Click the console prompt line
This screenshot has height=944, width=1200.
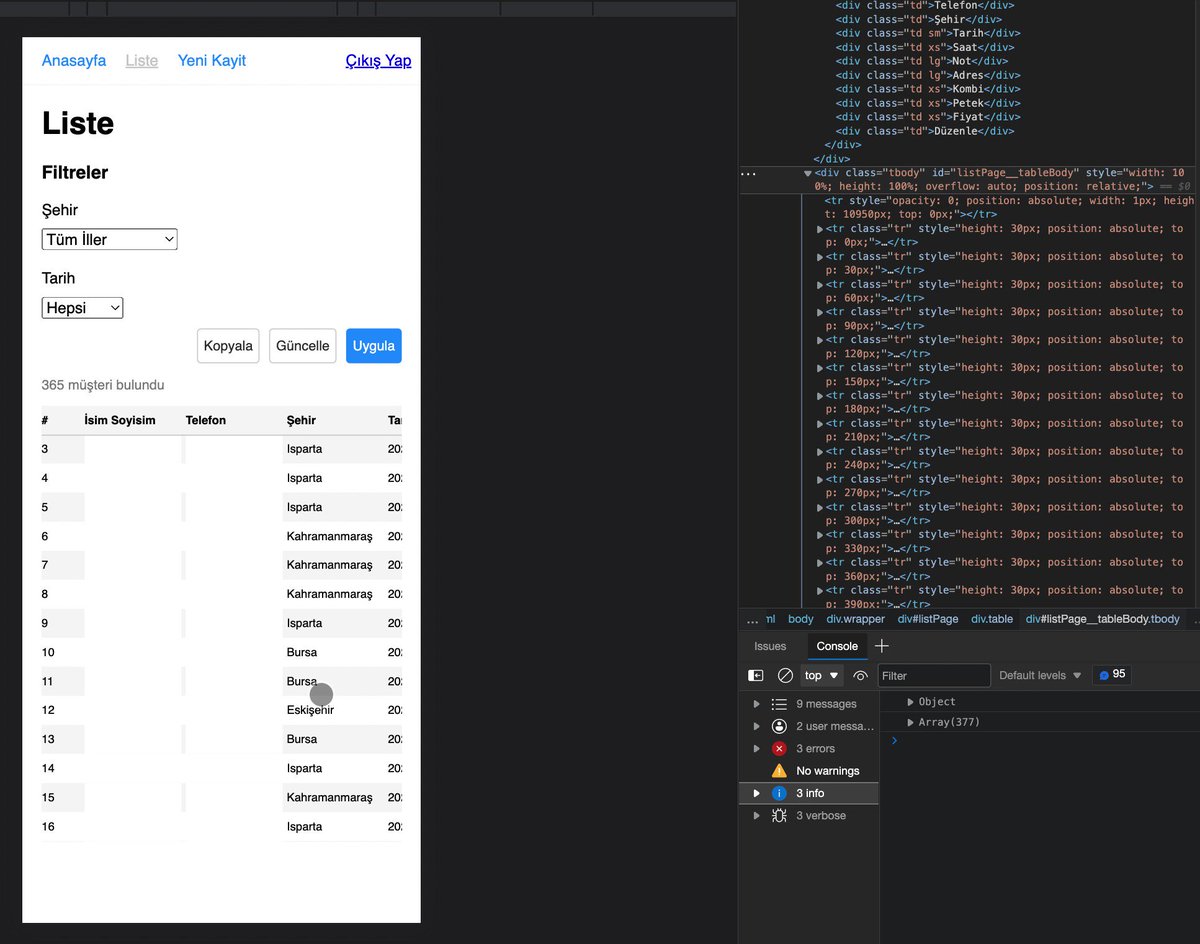point(1040,741)
